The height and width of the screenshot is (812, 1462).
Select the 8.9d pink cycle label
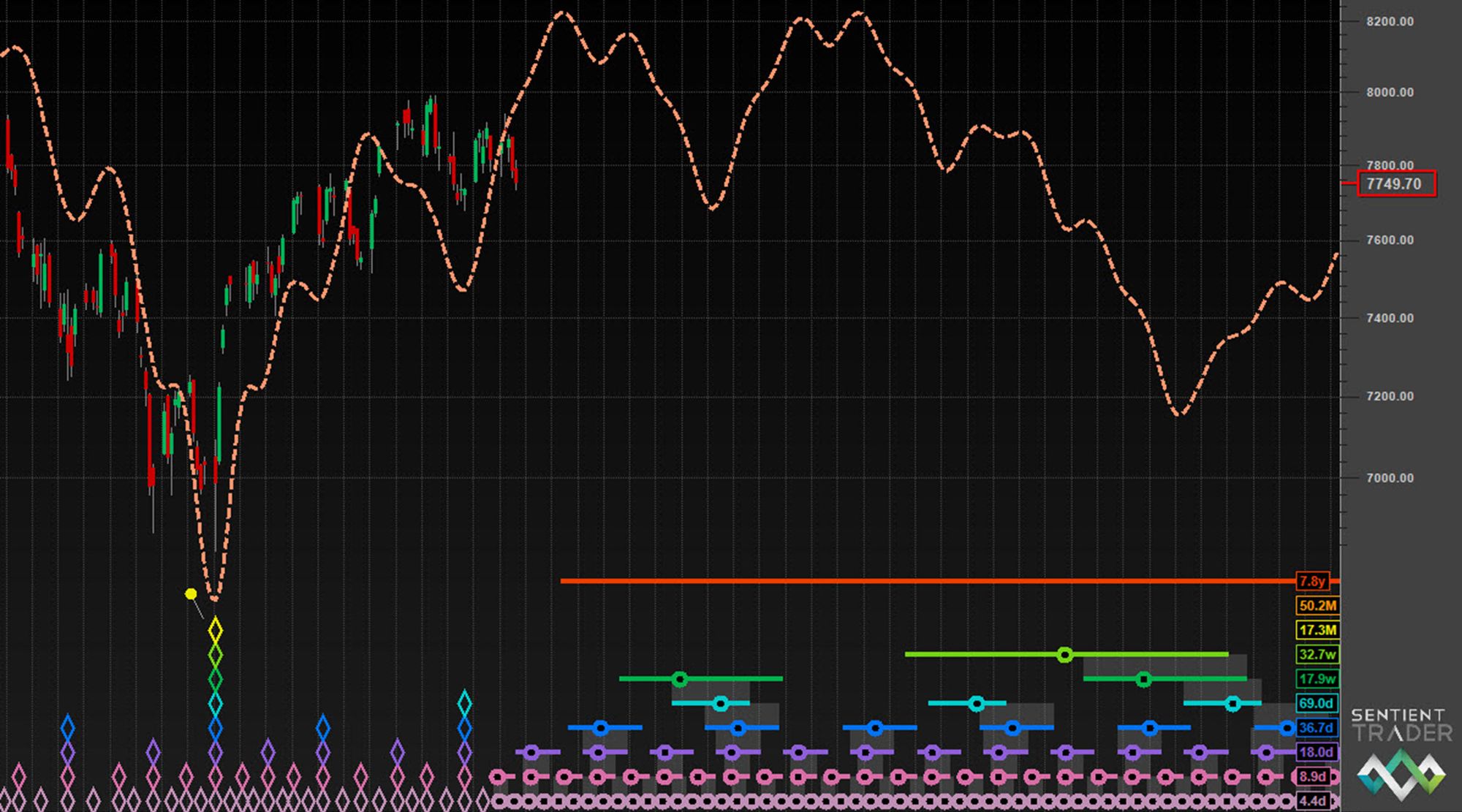point(1314,776)
